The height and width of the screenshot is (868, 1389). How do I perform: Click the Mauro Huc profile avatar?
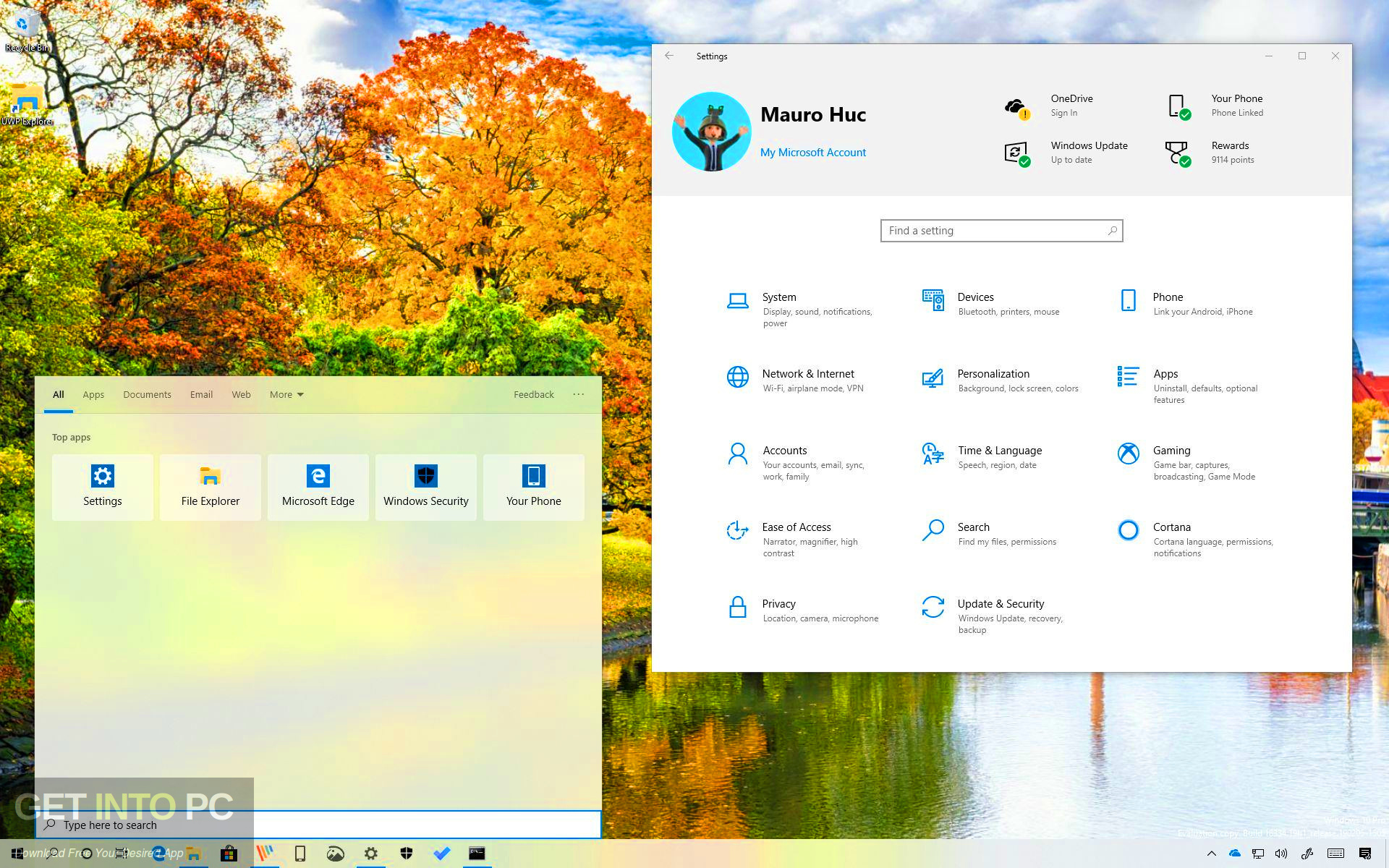pyautogui.click(x=712, y=132)
